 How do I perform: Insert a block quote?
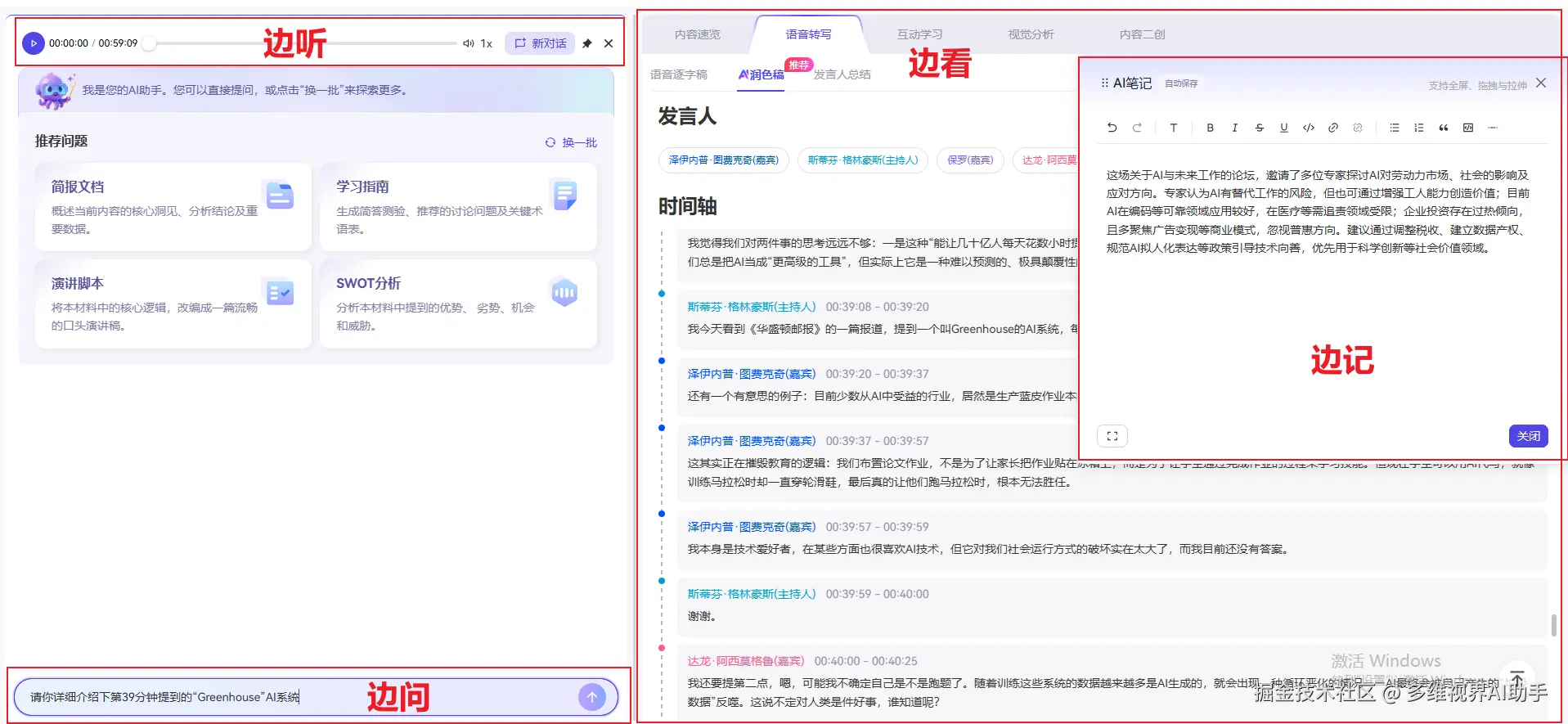1443,128
